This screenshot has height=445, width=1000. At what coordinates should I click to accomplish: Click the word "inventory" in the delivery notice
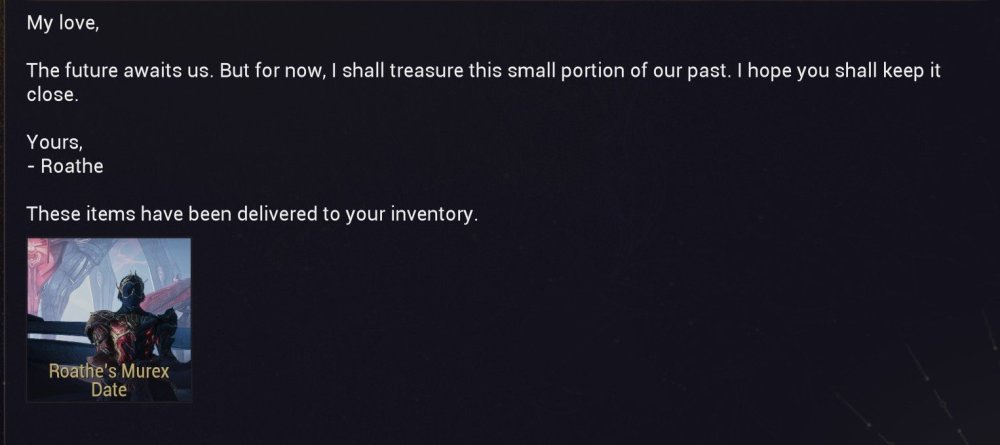431,214
